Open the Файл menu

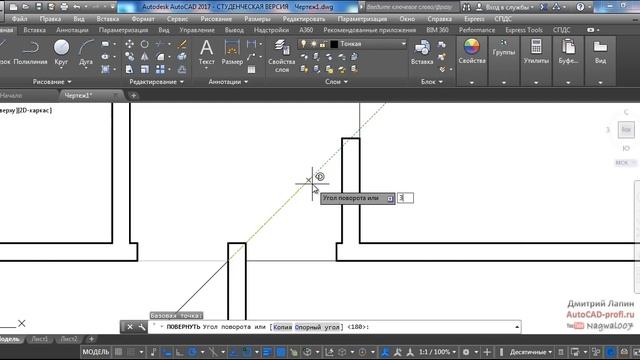(x=20, y=19)
